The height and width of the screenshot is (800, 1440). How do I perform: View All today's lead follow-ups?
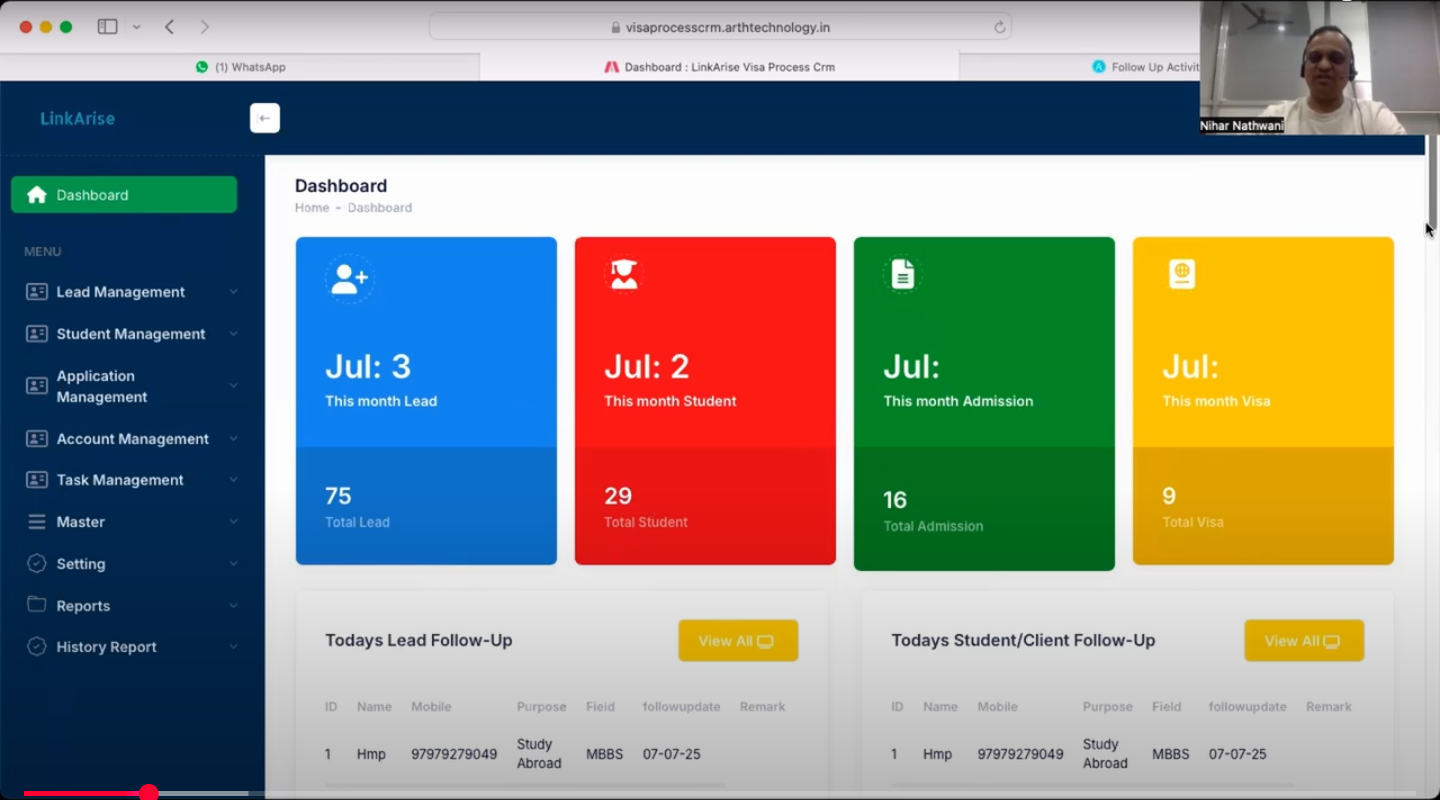coord(737,641)
